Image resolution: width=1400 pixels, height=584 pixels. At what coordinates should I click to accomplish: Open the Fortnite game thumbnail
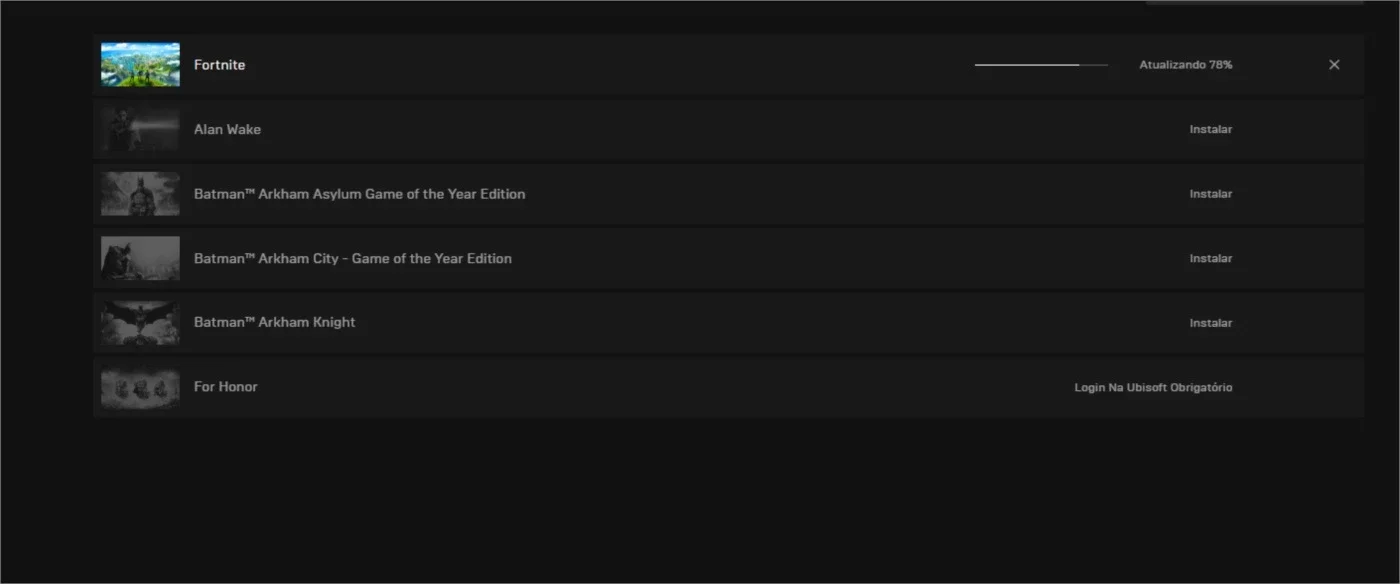pos(141,65)
